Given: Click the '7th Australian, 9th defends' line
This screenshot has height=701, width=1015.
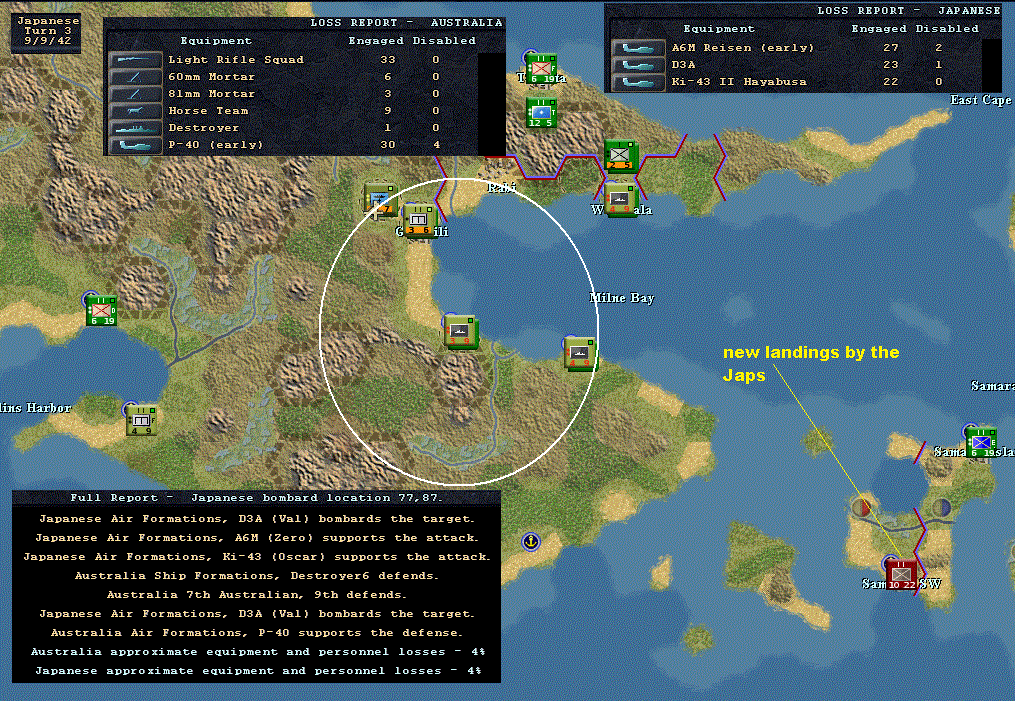Looking at the screenshot, I should (256, 594).
